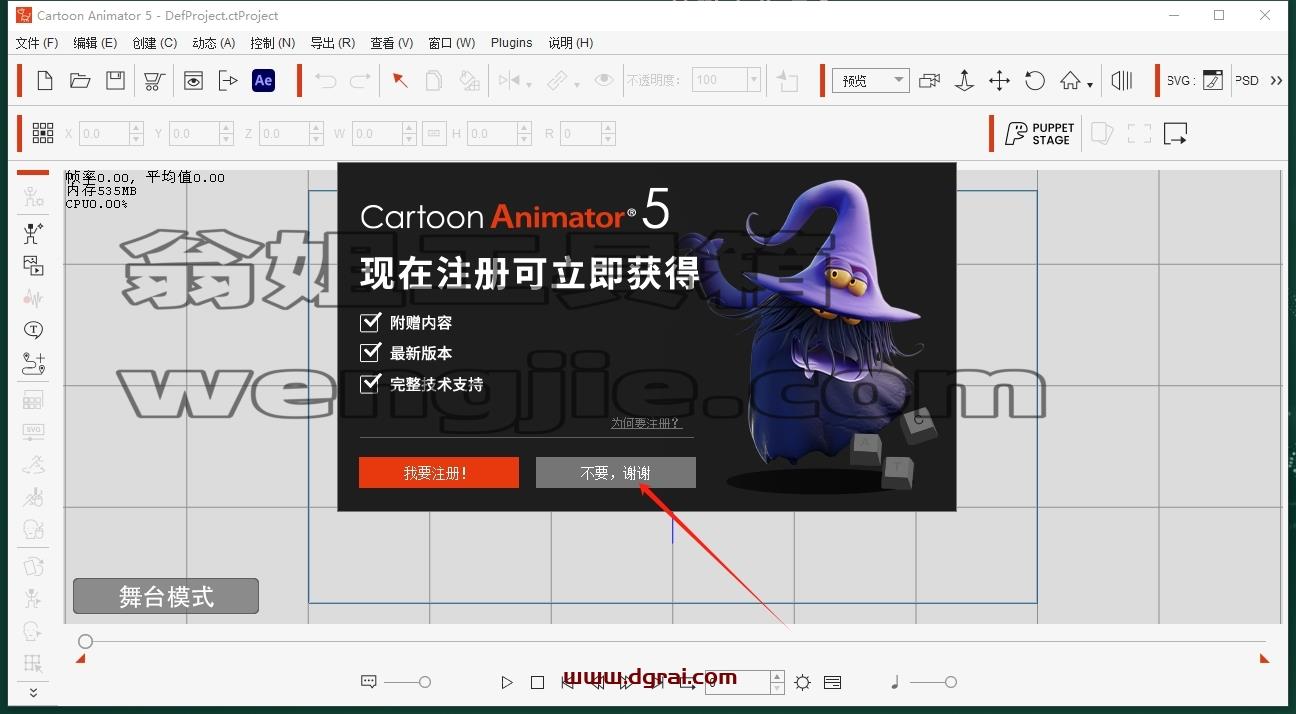Click the speech bubble icon near bottom slider
Screen dimensions: 1296x714
coord(369,682)
